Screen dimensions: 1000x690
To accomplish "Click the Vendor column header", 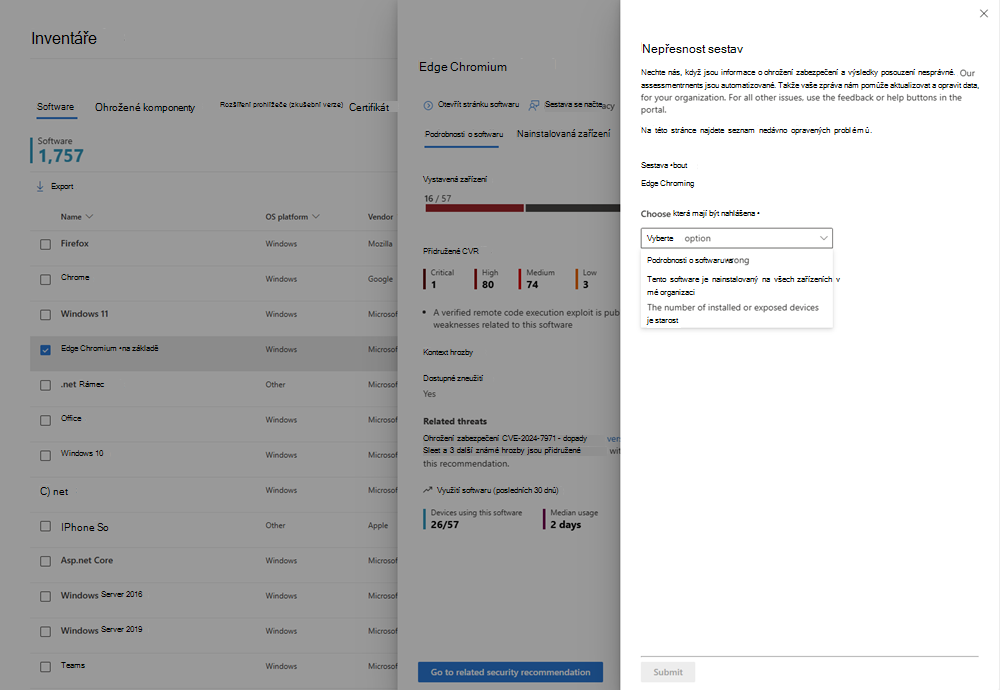I will [x=380, y=217].
